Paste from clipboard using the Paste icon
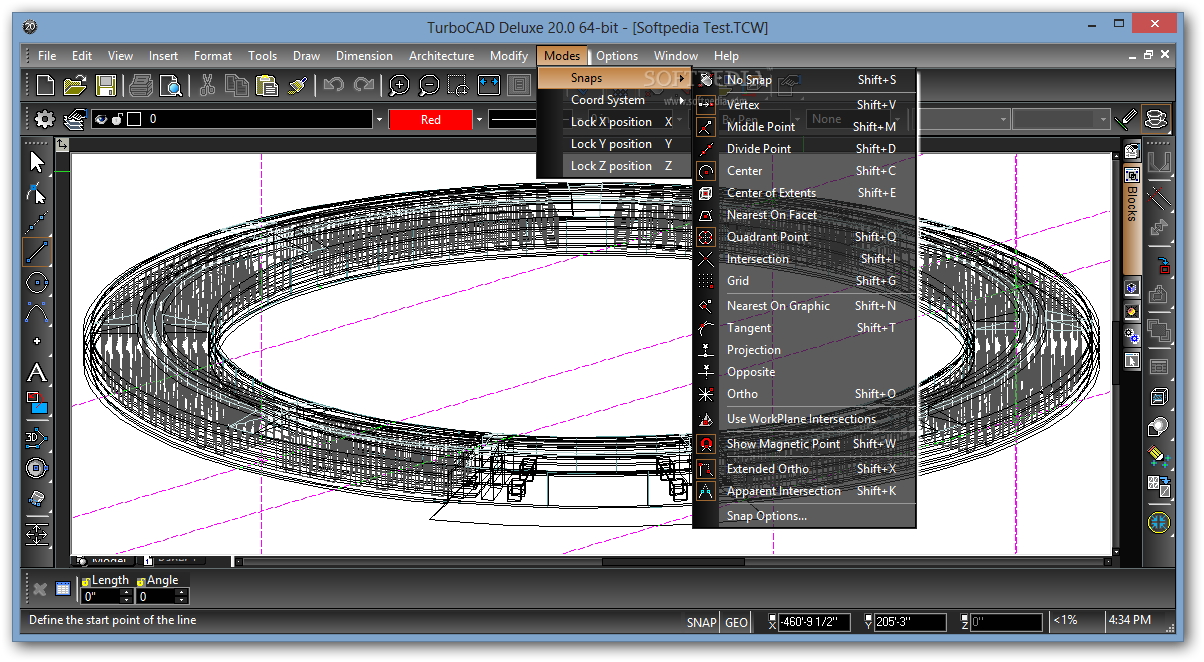The width and height of the screenshot is (1204, 662). [x=266, y=85]
